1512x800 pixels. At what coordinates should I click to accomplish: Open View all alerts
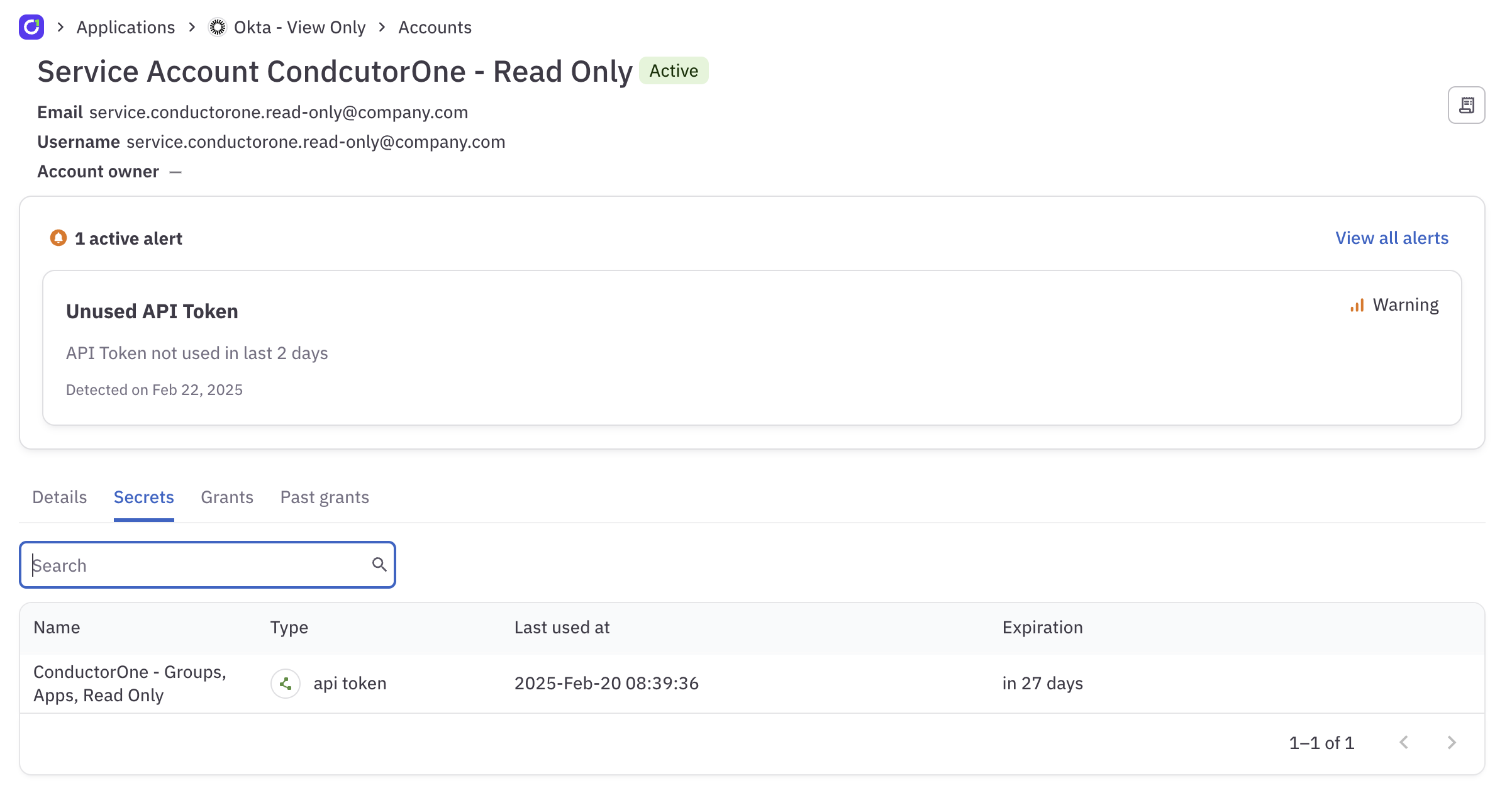coord(1391,238)
